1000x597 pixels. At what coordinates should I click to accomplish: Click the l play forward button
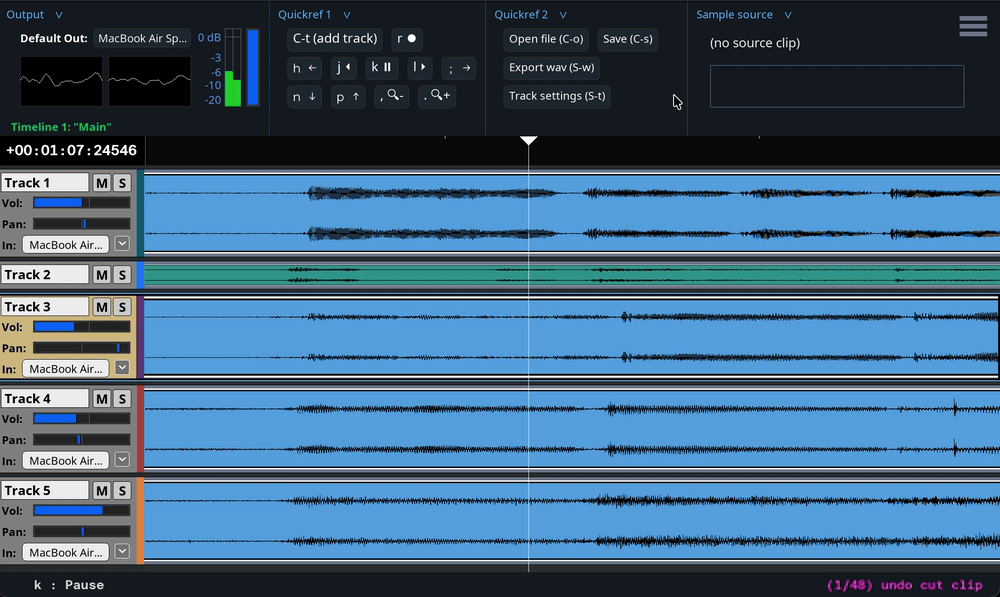pyautogui.click(x=419, y=68)
